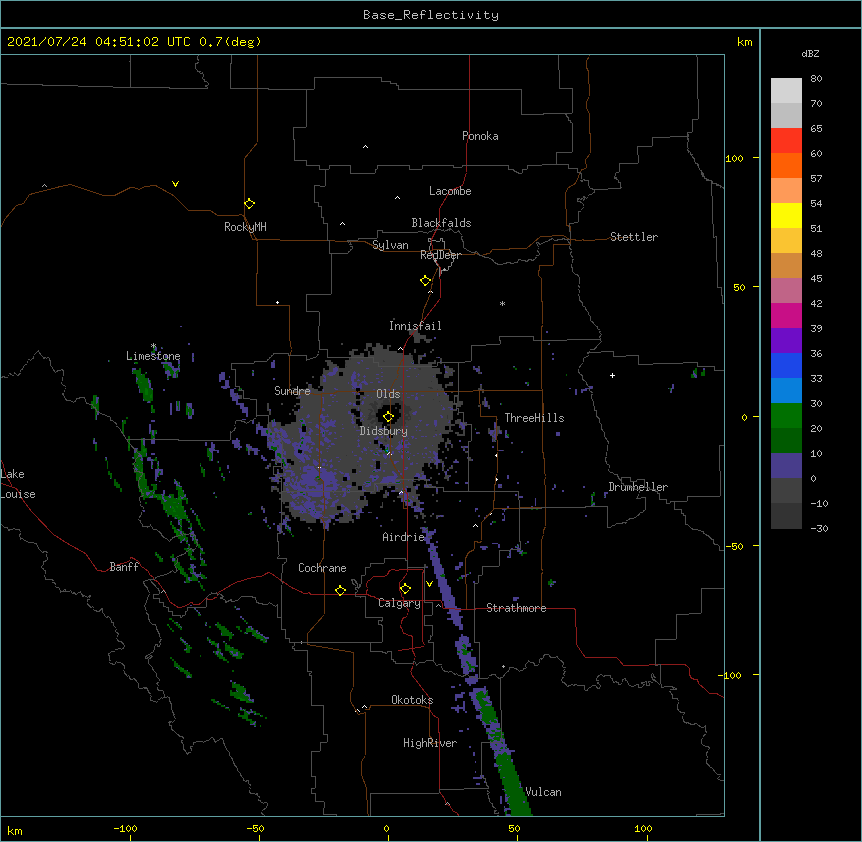Click the Base_Reflectivity title text
862x842 pixels.
(431, 15)
